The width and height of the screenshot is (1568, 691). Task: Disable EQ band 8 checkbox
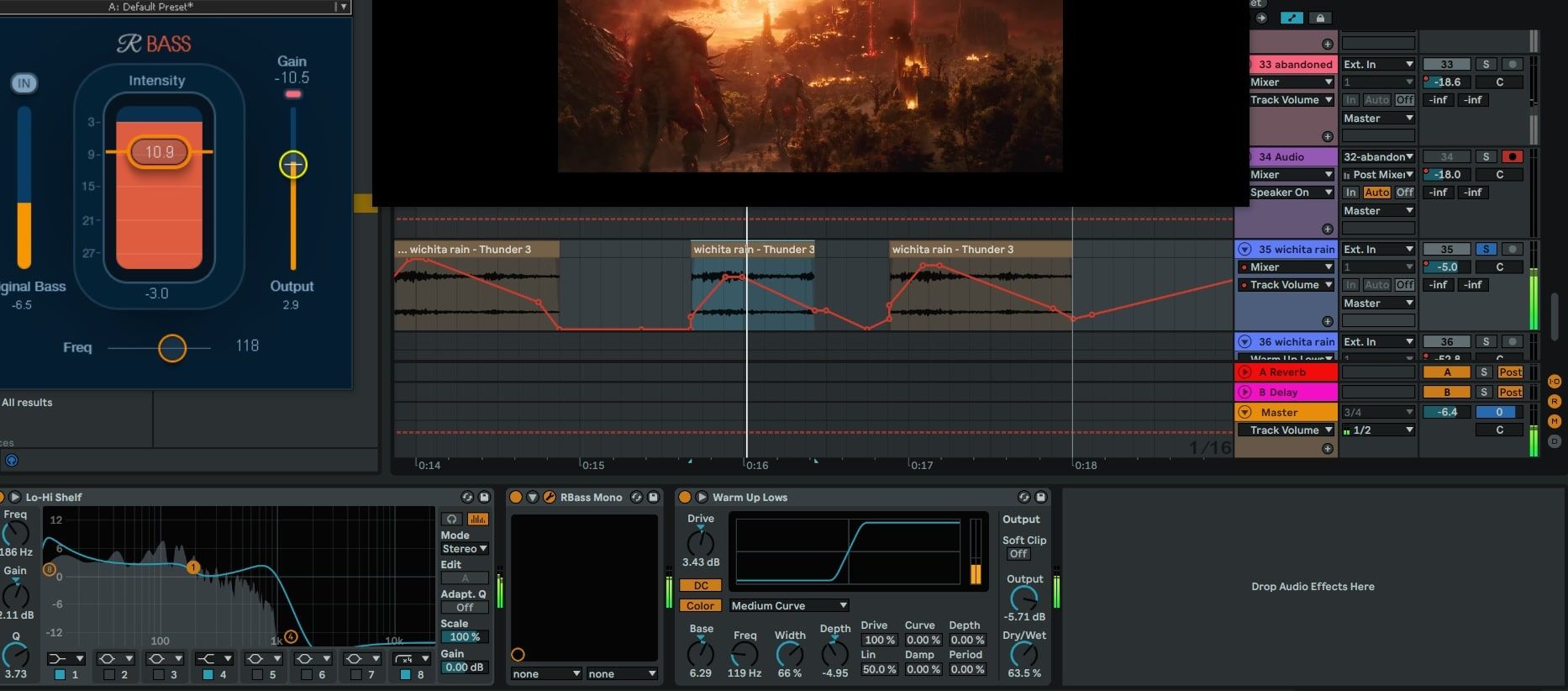click(405, 674)
